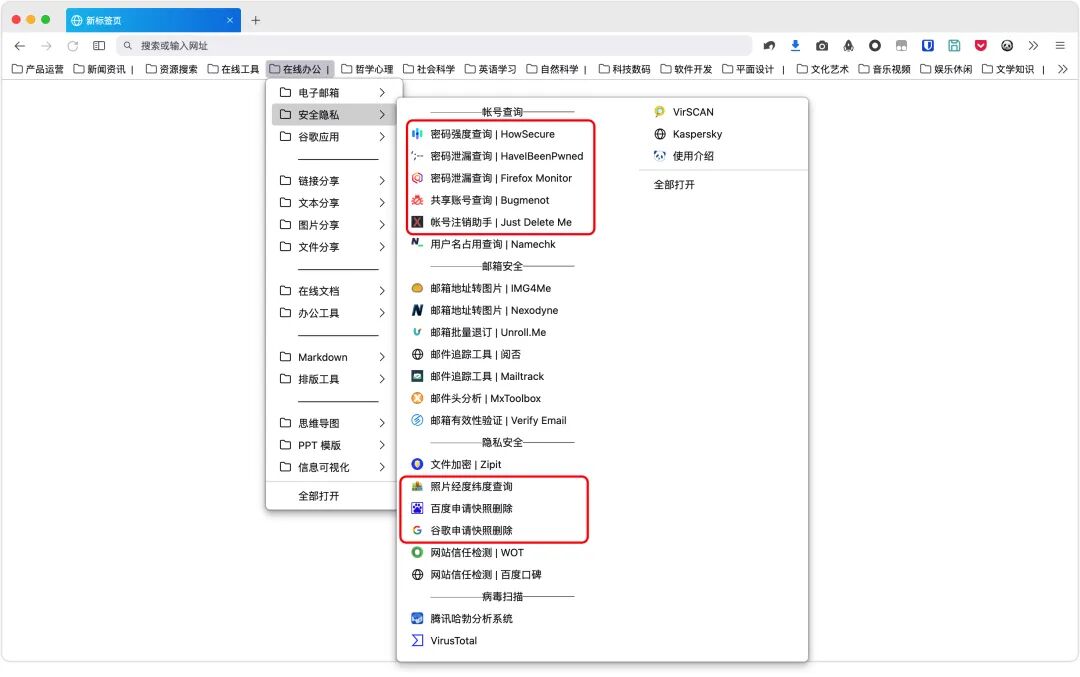The width and height of the screenshot is (1080, 677).
Task: Click the rocket extension icon
Action: pyautogui.click(x=849, y=45)
